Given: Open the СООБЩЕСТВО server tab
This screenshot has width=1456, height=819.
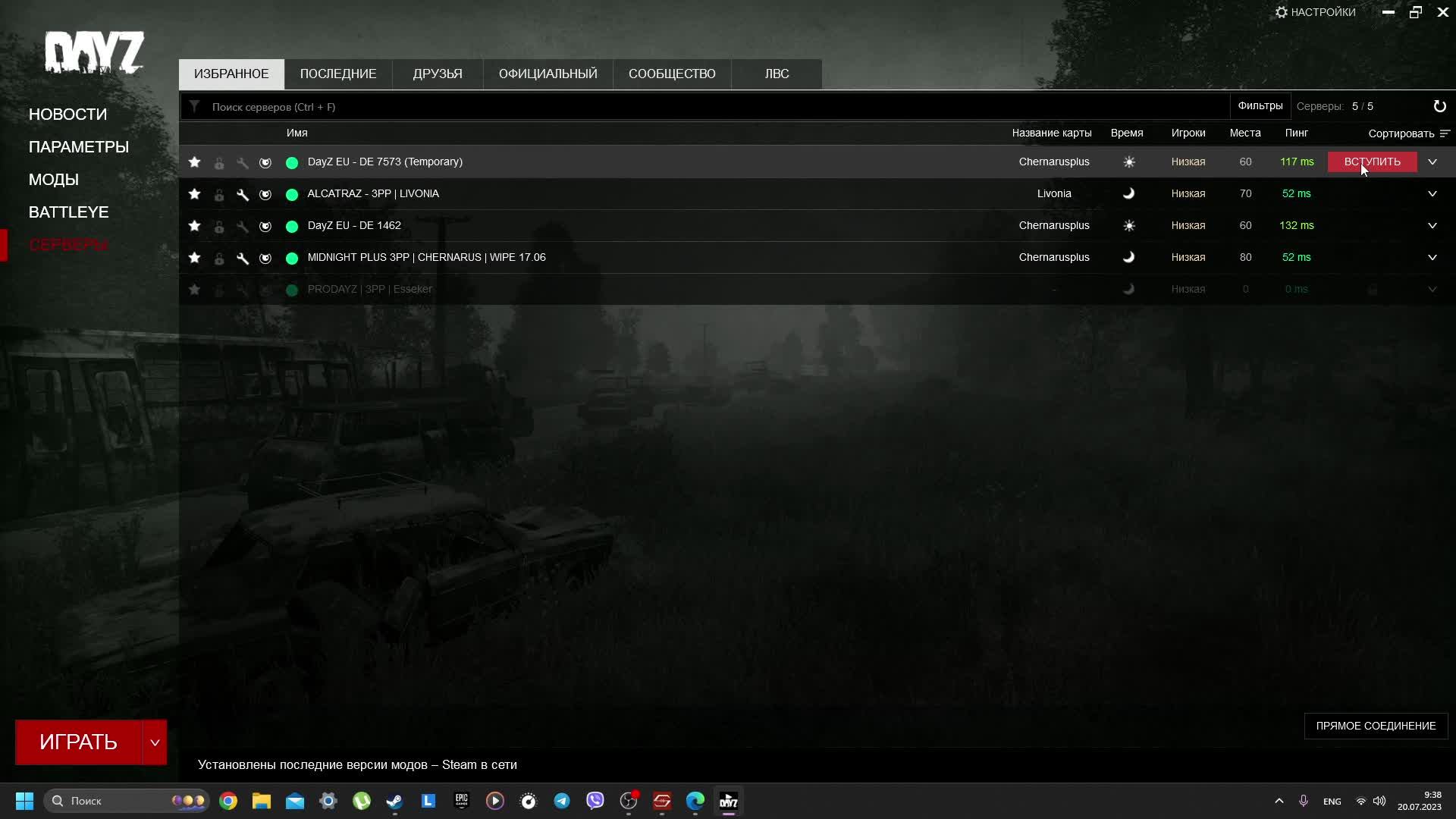Looking at the screenshot, I should point(672,74).
